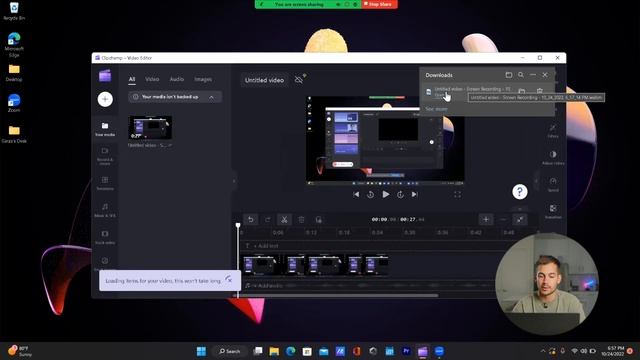Skip to start of the video
The height and width of the screenshot is (360, 640).
[356, 194]
